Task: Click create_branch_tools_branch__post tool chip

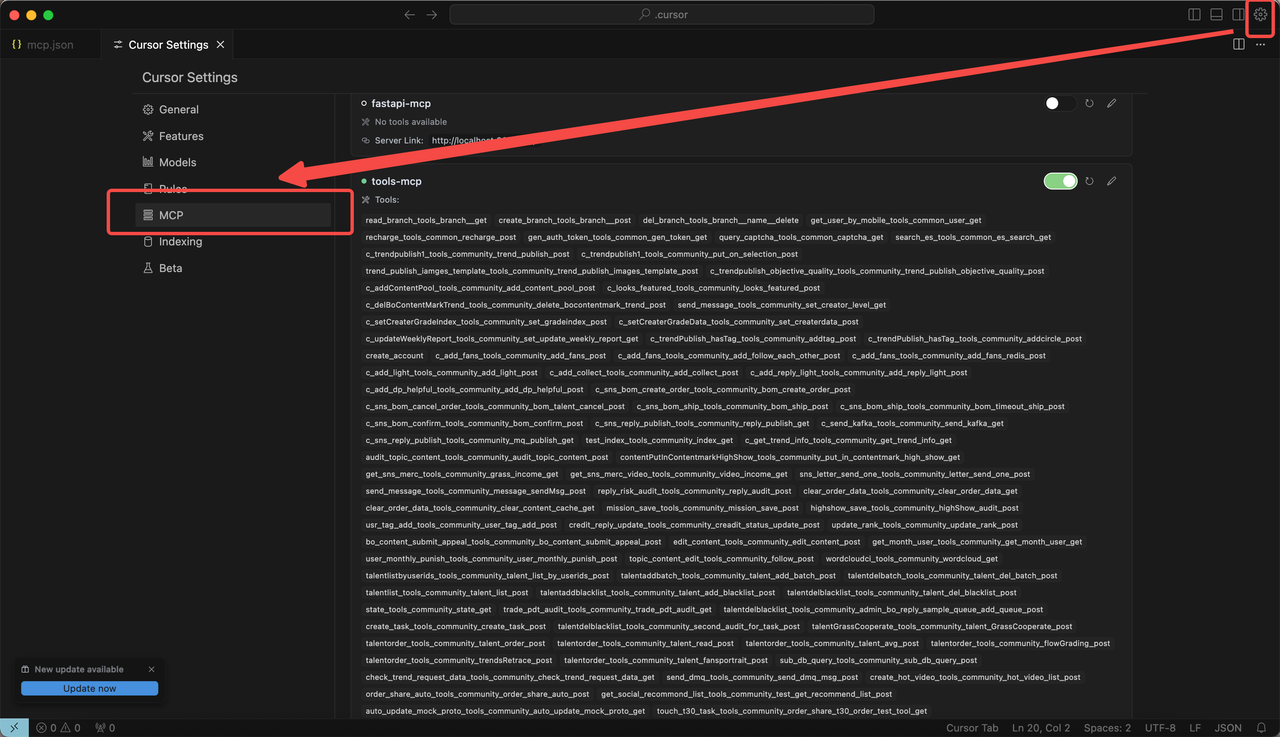Action: (565, 220)
